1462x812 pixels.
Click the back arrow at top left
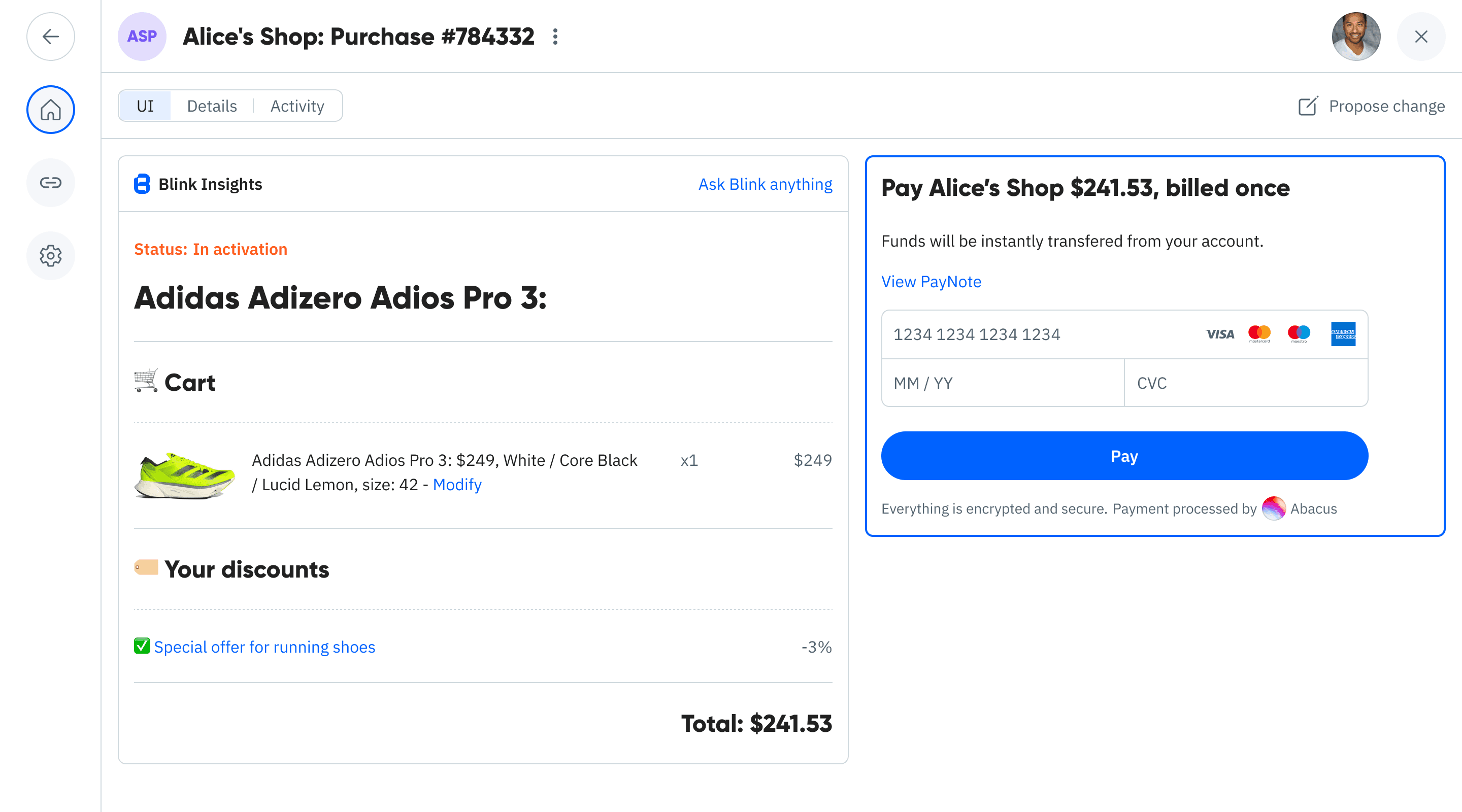click(x=51, y=37)
